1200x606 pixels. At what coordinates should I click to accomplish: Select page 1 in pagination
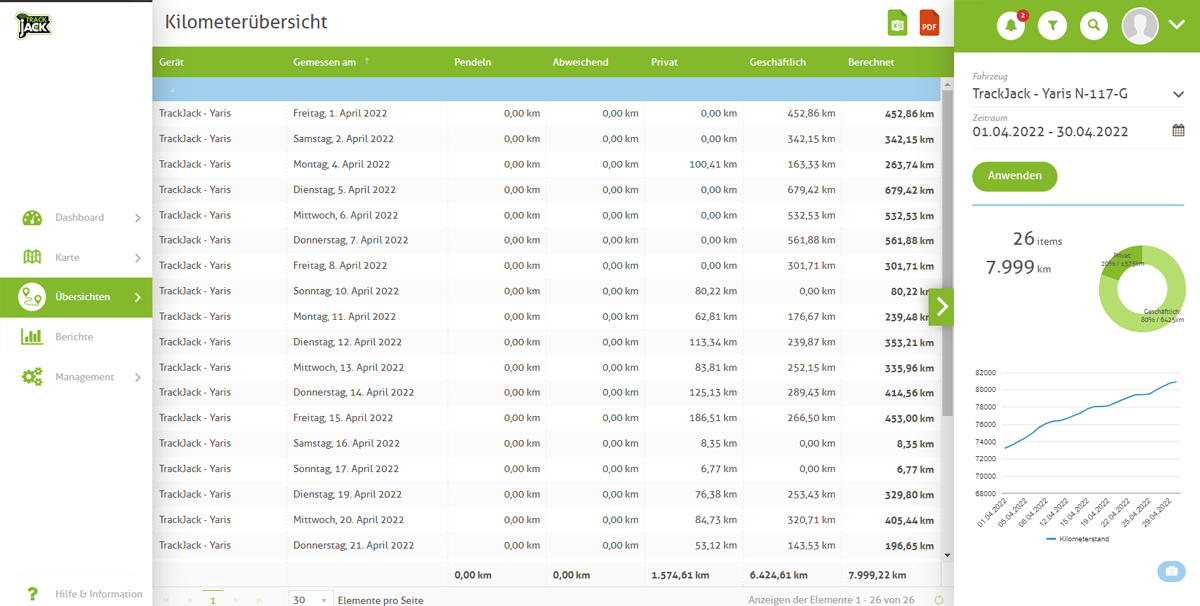pos(212,600)
